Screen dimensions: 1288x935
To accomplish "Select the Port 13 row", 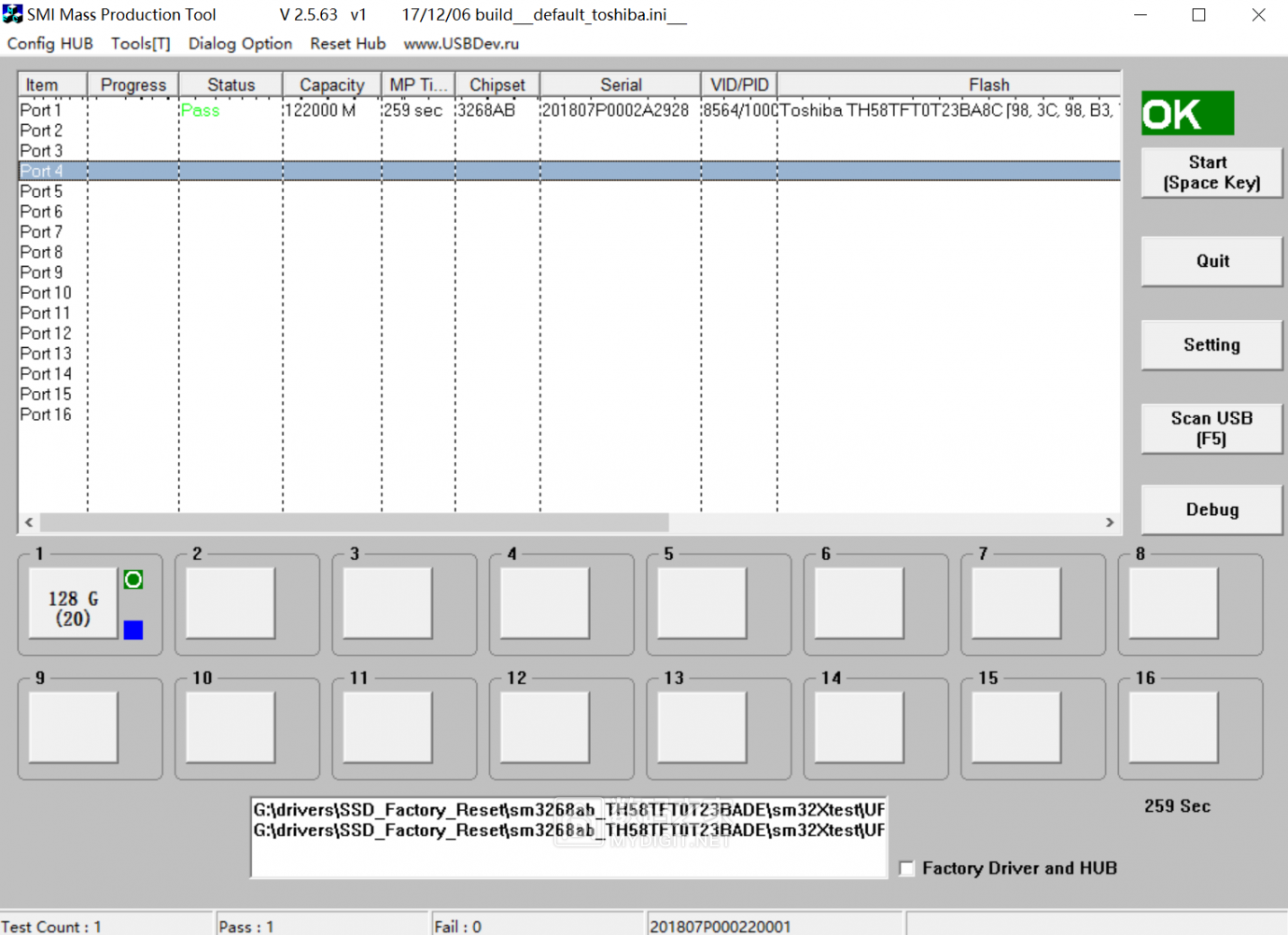I will click(569, 354).
